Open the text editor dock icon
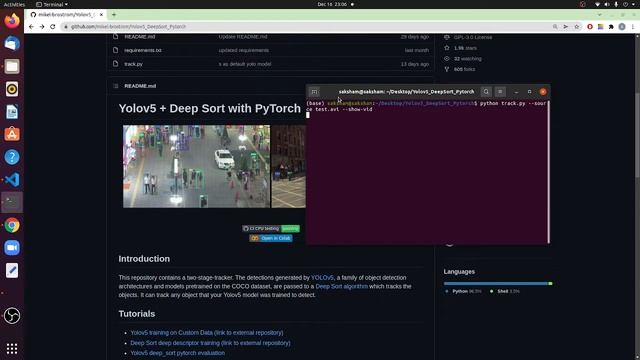Viewport: 640px width, 360px height. pyautogui.click(x=12, y=271)
